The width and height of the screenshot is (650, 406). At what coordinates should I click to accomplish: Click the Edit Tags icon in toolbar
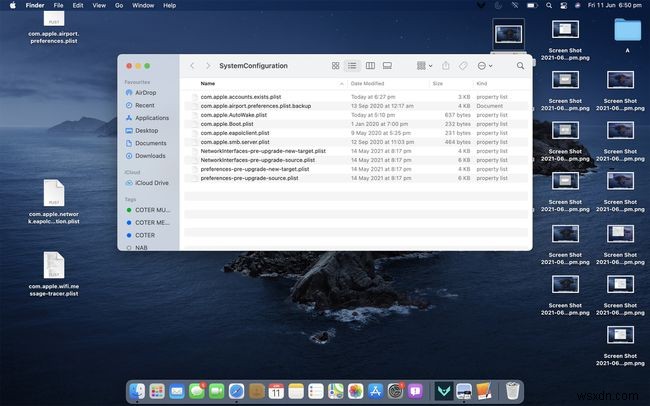[x=463, y=66]
